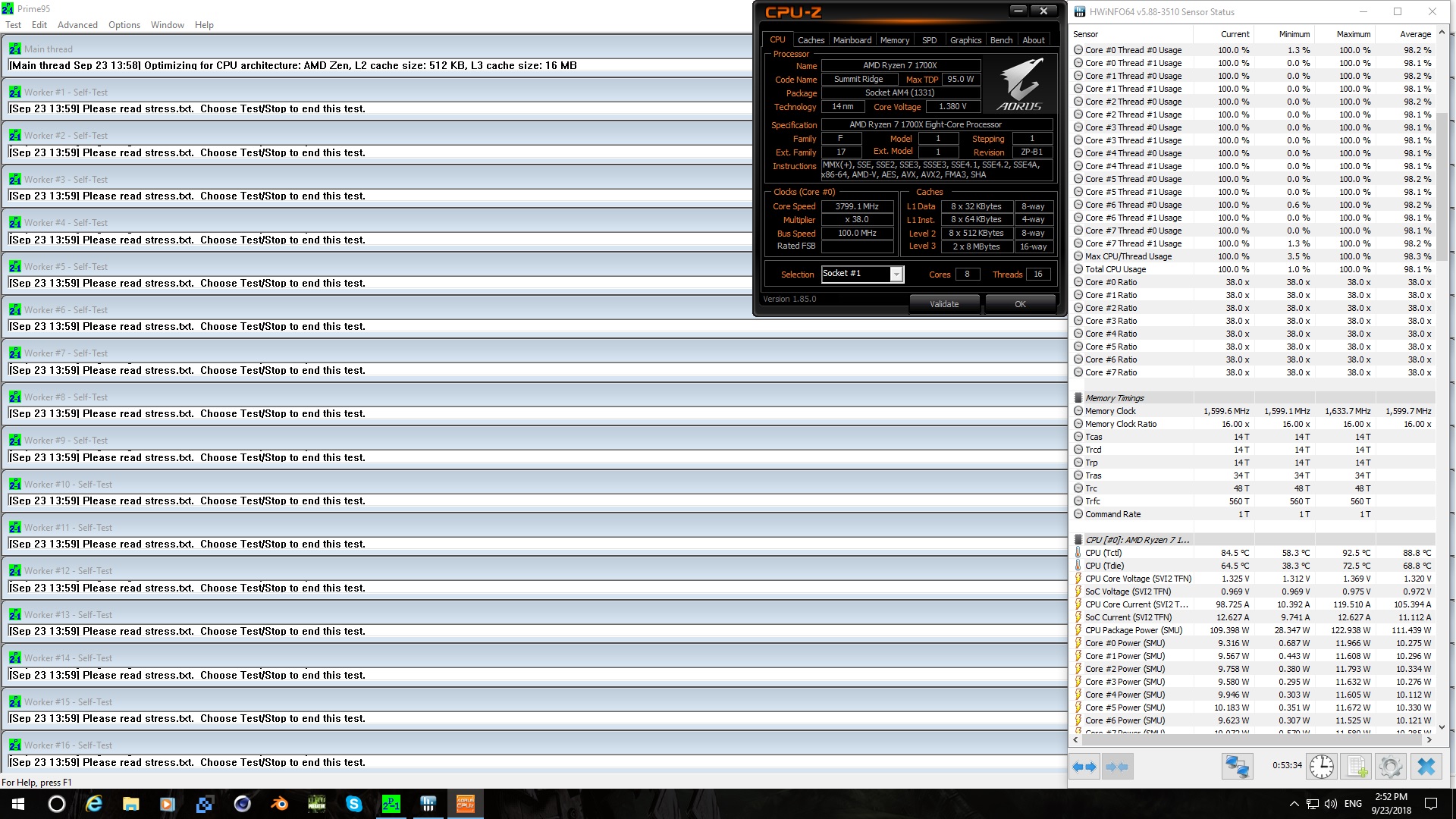
Task: Open Skype from the taskbar
Action: [353, 804]
